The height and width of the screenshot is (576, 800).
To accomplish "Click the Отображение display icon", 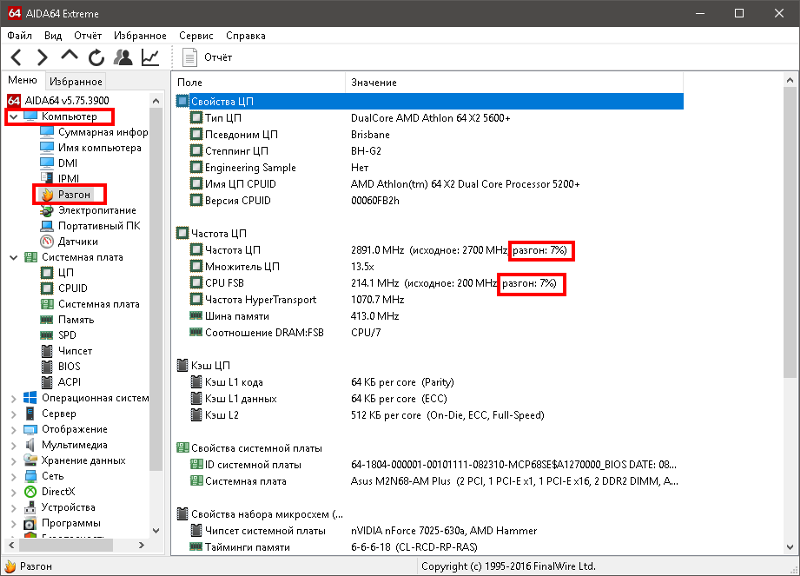I will coord(31,430).
